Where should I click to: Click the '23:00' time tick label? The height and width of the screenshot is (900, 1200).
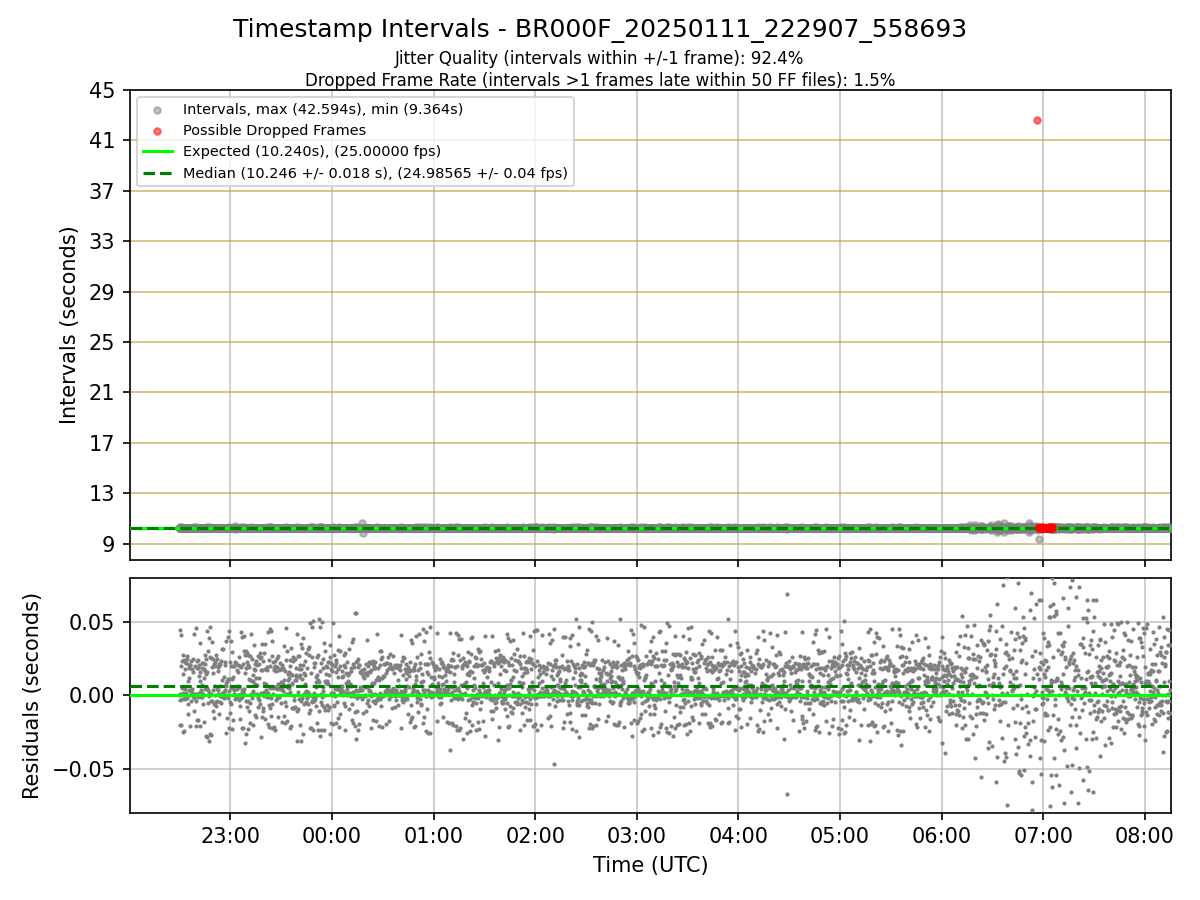(x=230, y=835)
